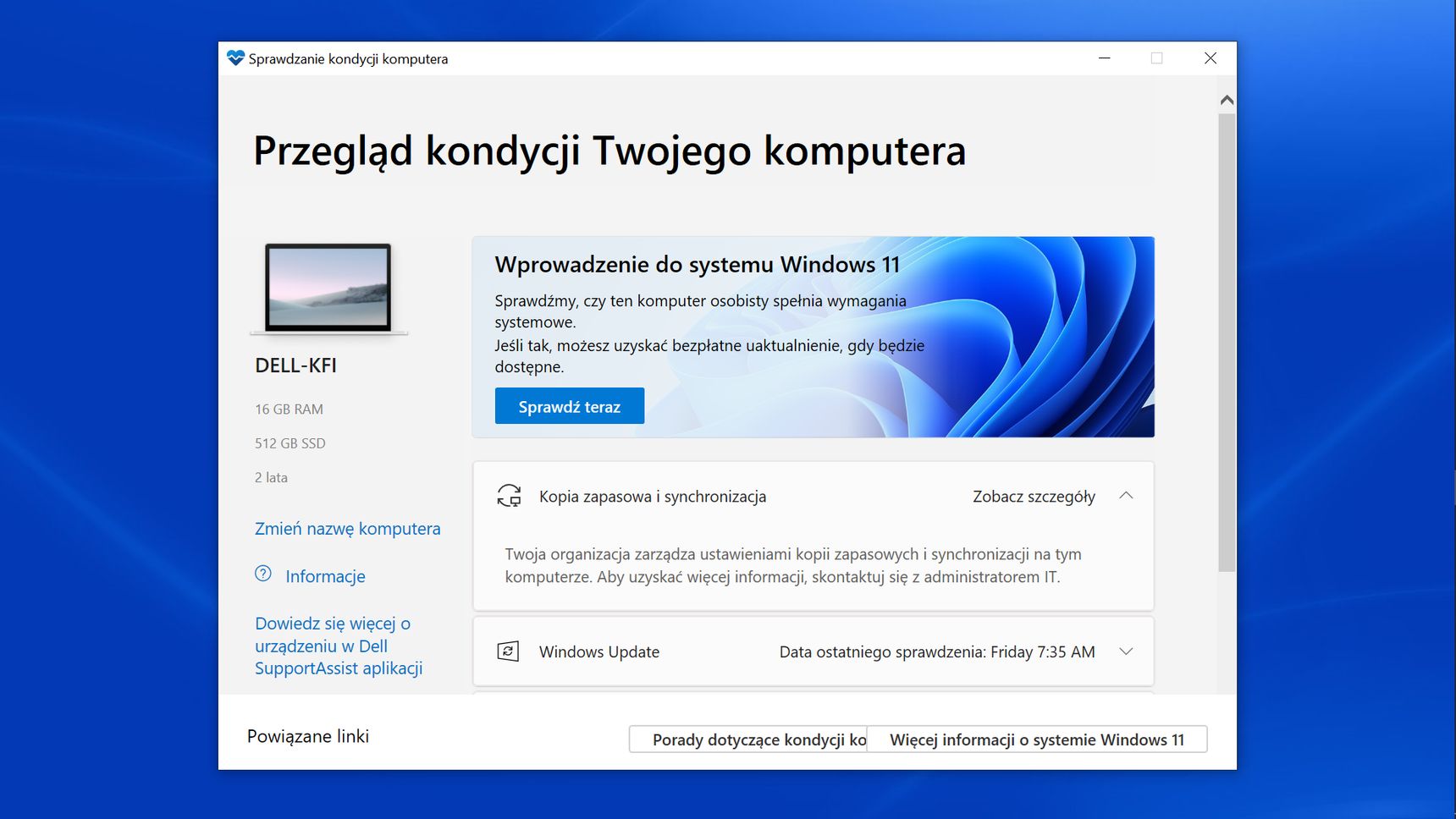Collapse the Kopia zapasowa i synchronizacja section

[1126, 496]
